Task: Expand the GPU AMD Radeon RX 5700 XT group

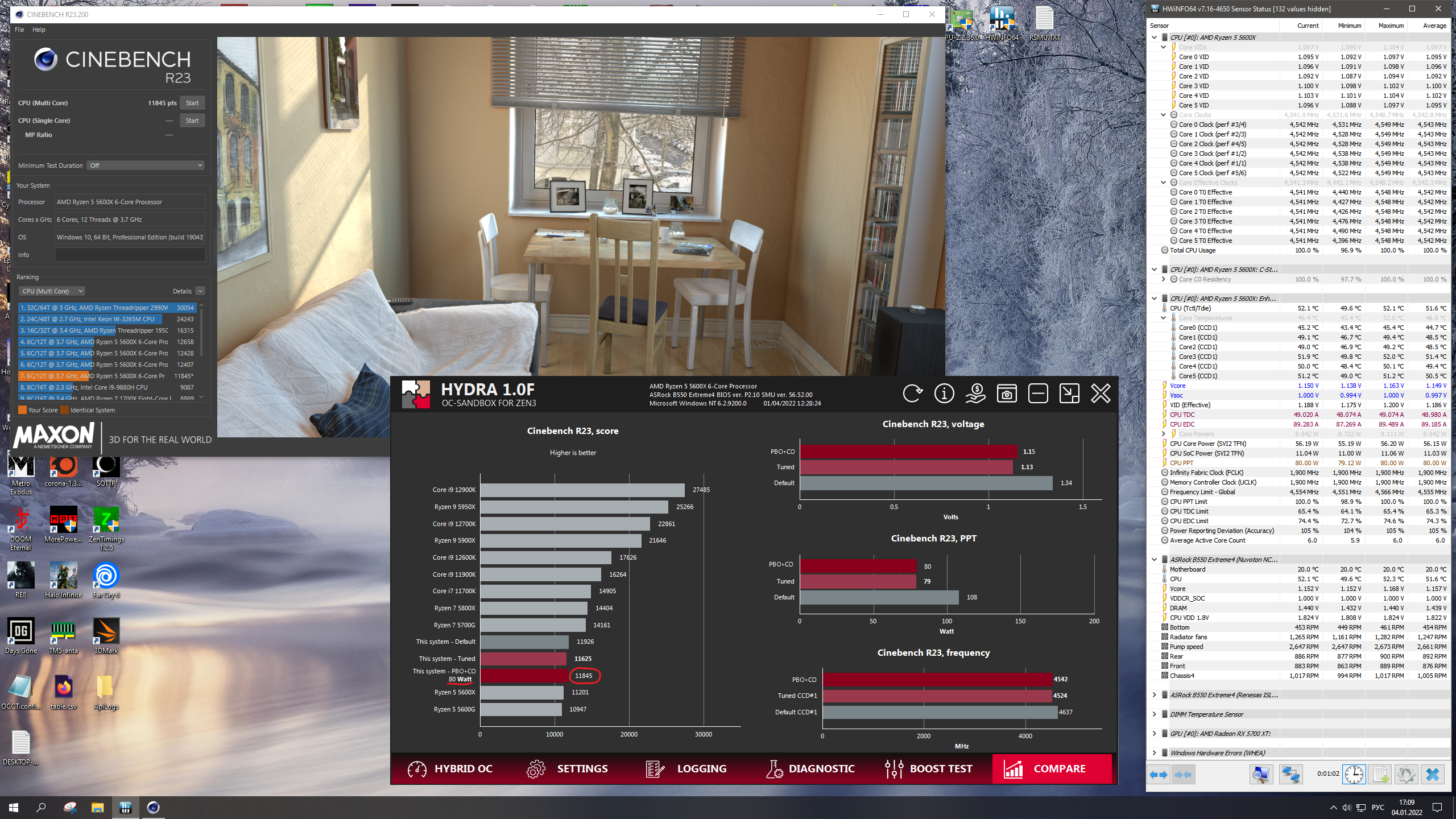Action: pos(1155,734)
